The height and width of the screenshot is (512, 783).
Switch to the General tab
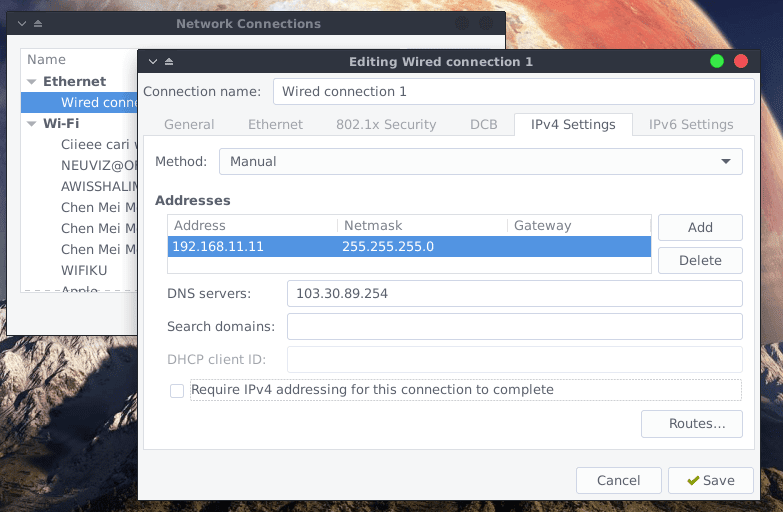[189, 124]
